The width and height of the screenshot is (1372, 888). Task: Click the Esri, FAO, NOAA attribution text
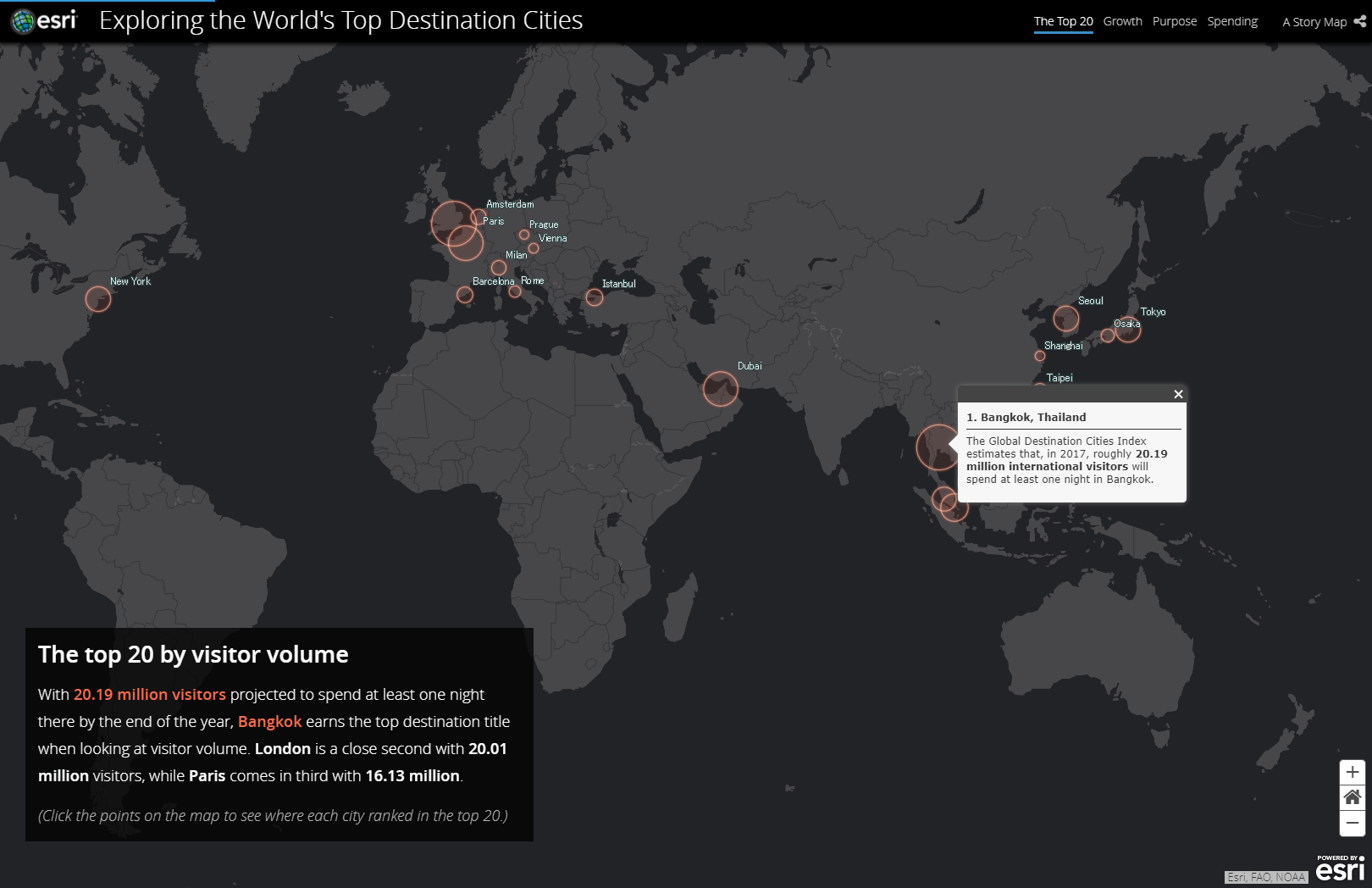click(1266, 877)
